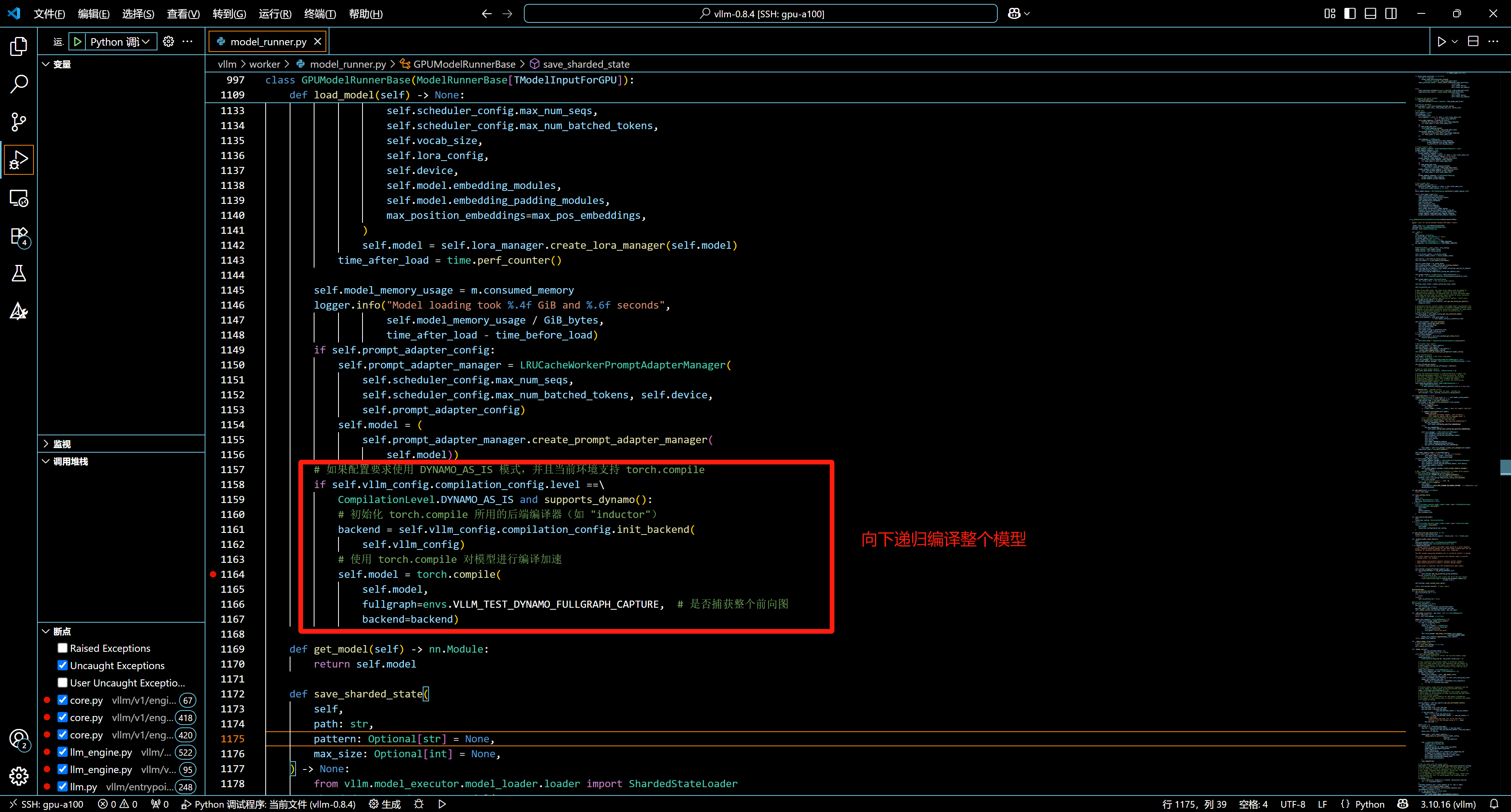The image size is (1511, 812).
Task: Click errors and warnings status indicator
Action: 117,804
